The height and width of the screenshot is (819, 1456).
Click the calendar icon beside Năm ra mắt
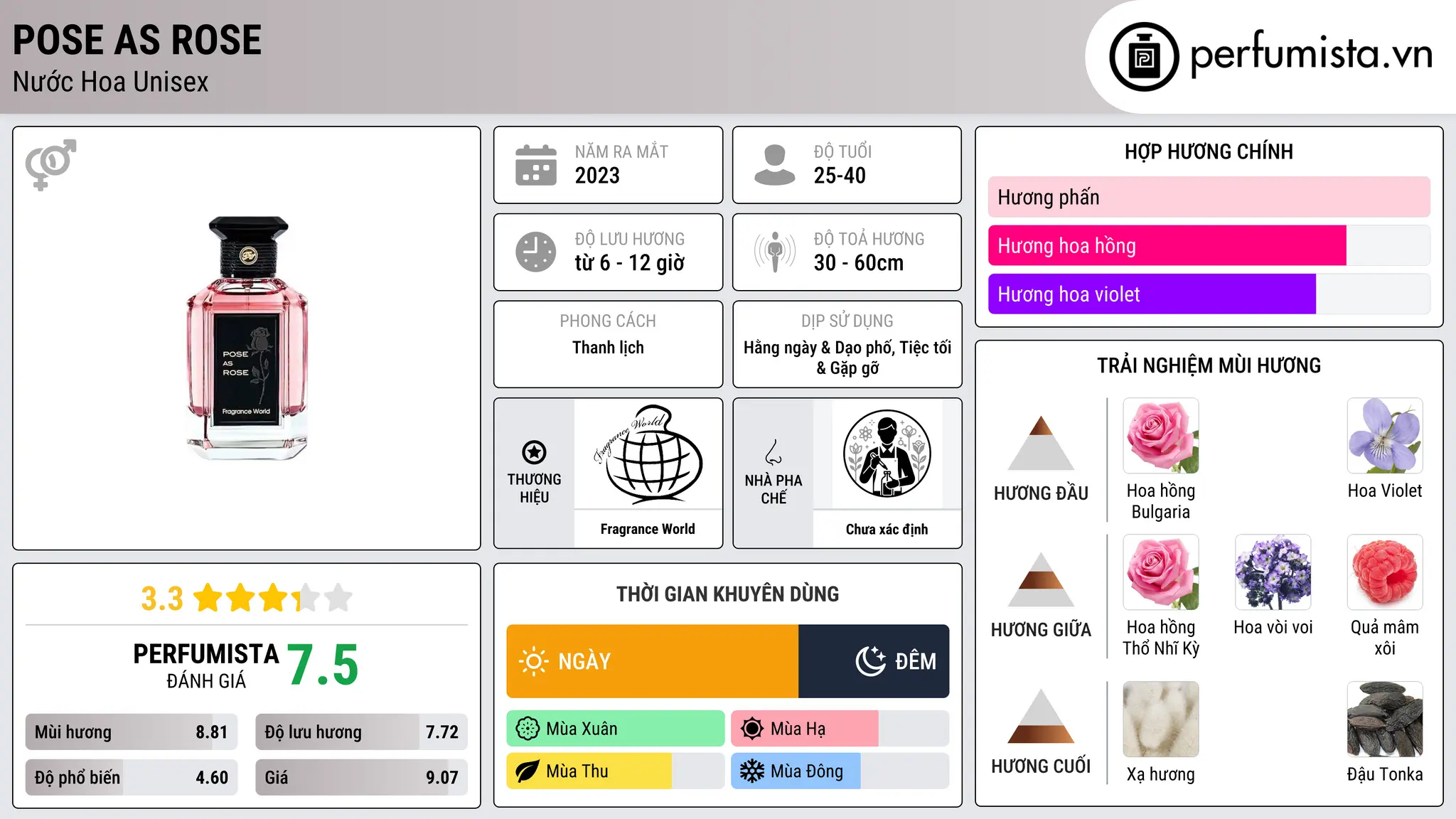(x=536, y=165)
